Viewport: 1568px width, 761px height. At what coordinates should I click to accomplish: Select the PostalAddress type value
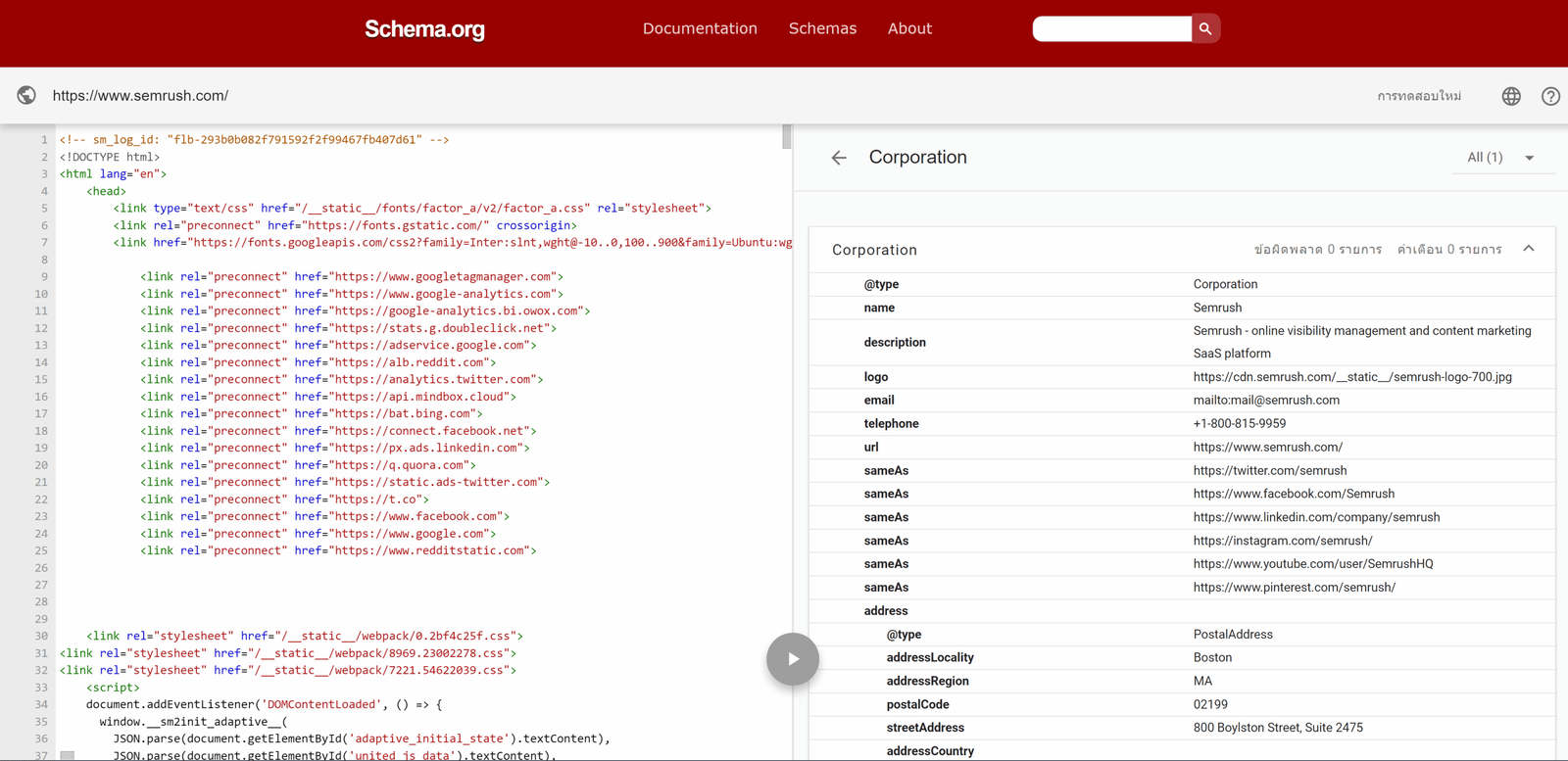click(x=1233, y=635)
